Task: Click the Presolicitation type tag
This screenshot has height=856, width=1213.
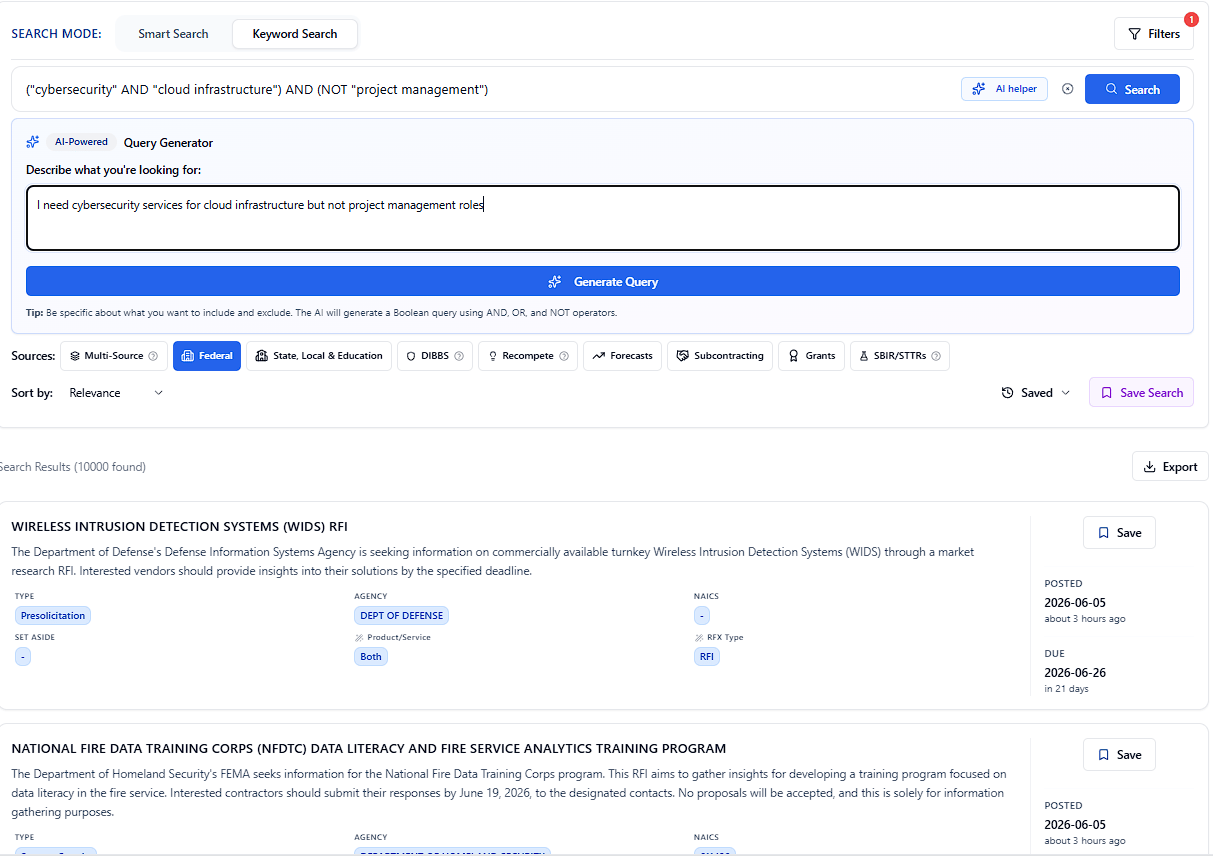Action: tap(53, 616)
